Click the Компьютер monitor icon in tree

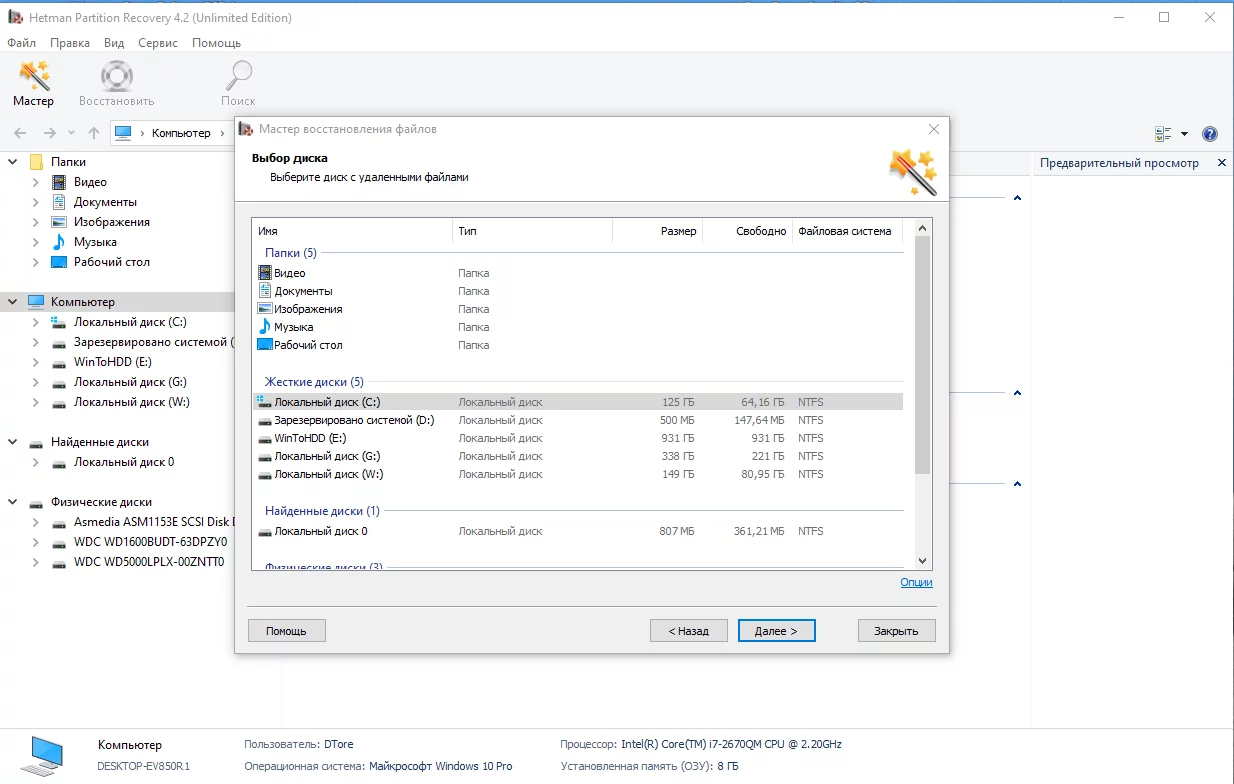(36, 302)
